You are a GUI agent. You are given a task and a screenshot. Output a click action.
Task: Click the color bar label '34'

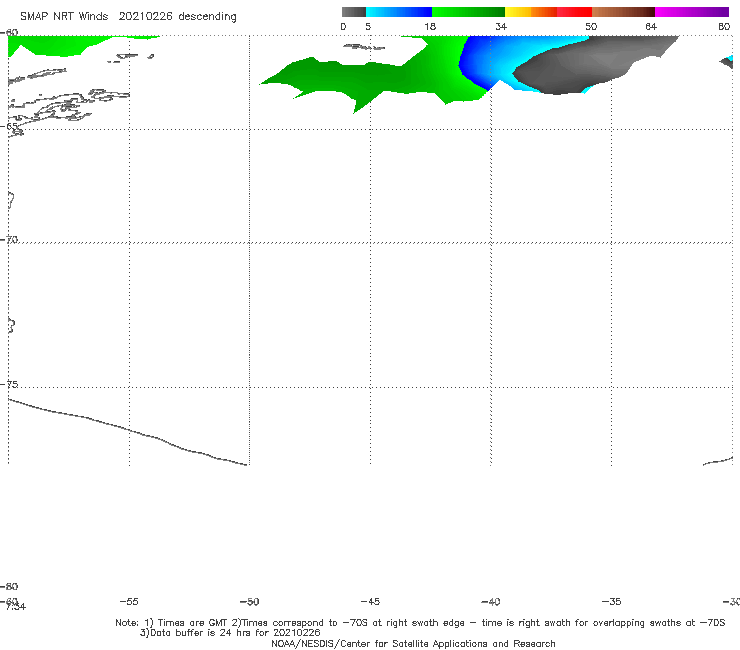point(501,27)
